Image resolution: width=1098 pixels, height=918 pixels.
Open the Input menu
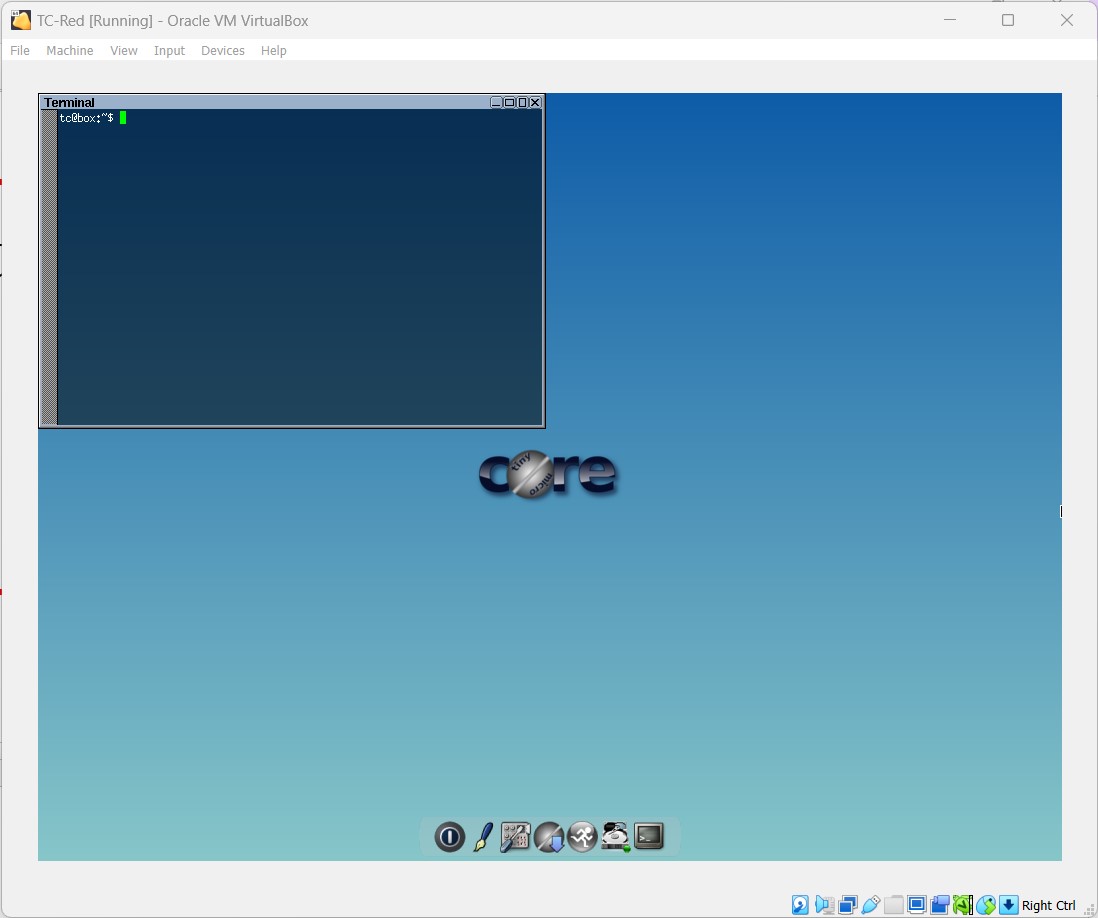point(169,50)
